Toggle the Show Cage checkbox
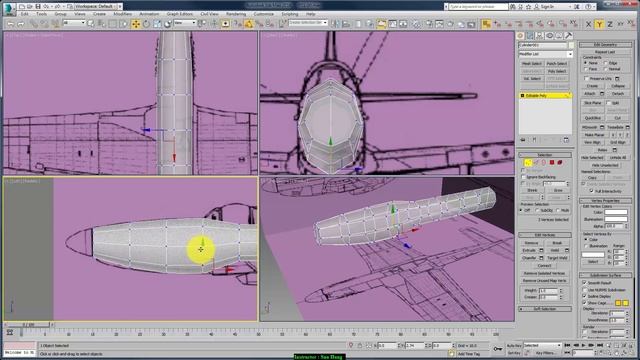Viewport: 640px width, 360px height. click(x=584, y=303)
